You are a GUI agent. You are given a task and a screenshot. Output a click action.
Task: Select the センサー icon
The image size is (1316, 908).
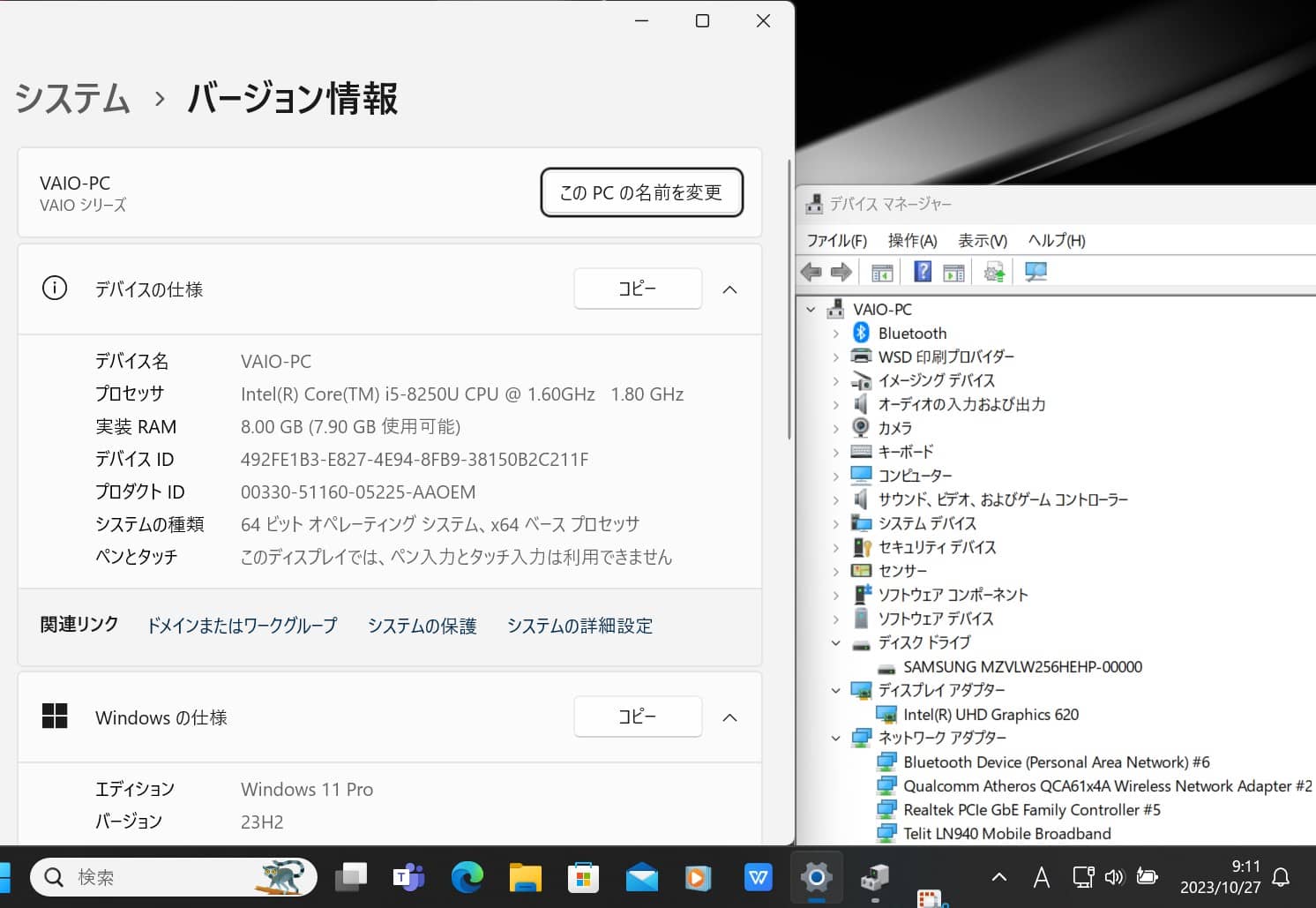point(861,571)
